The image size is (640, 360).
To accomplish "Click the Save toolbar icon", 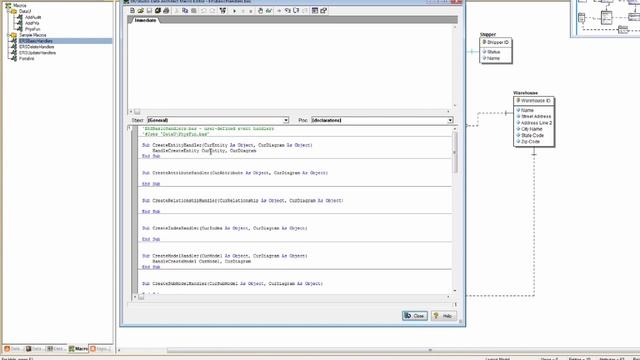I will [x=149, y=11].
